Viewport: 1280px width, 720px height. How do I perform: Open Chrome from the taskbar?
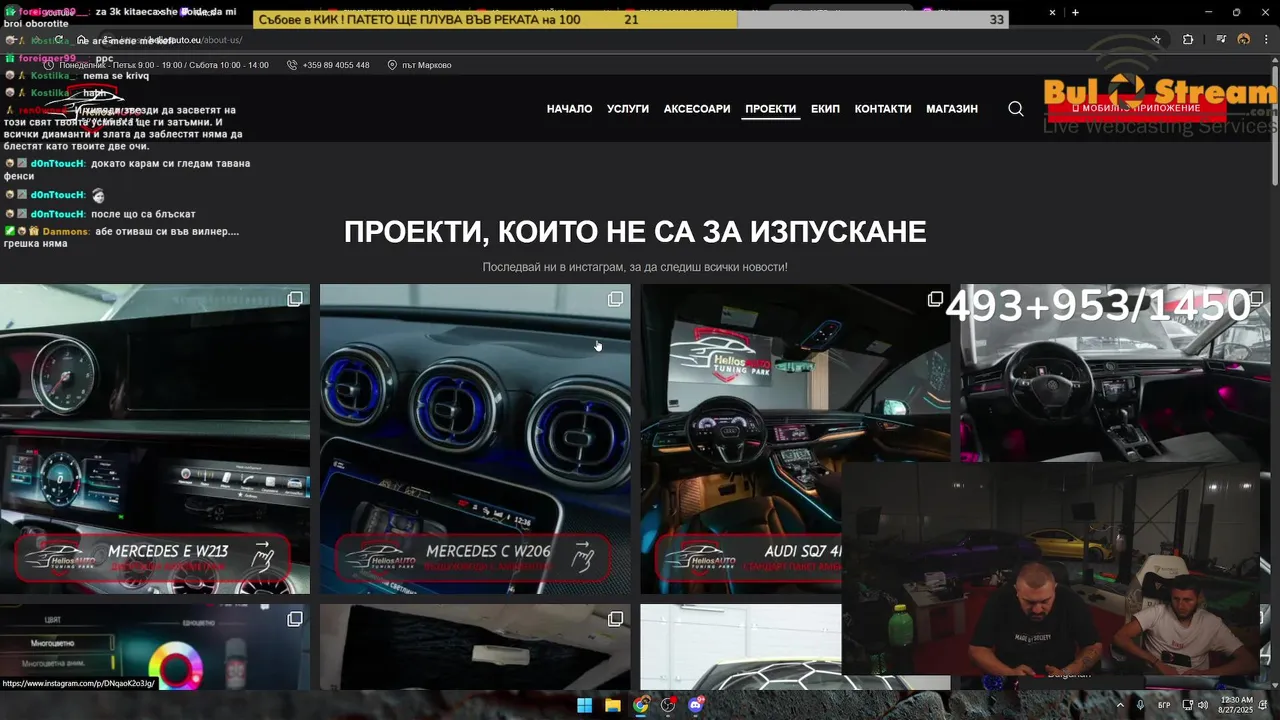(640, 705)
